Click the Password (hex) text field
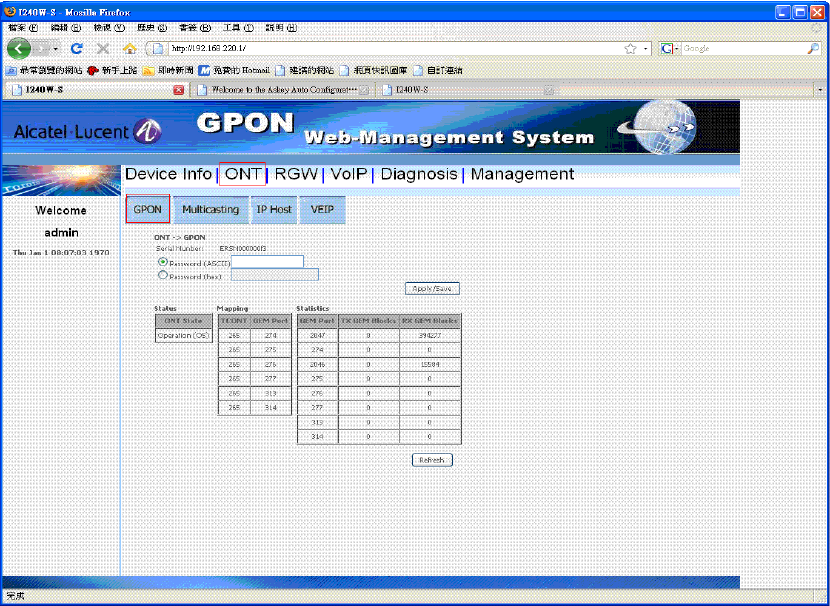 click(x=275, y=275)
